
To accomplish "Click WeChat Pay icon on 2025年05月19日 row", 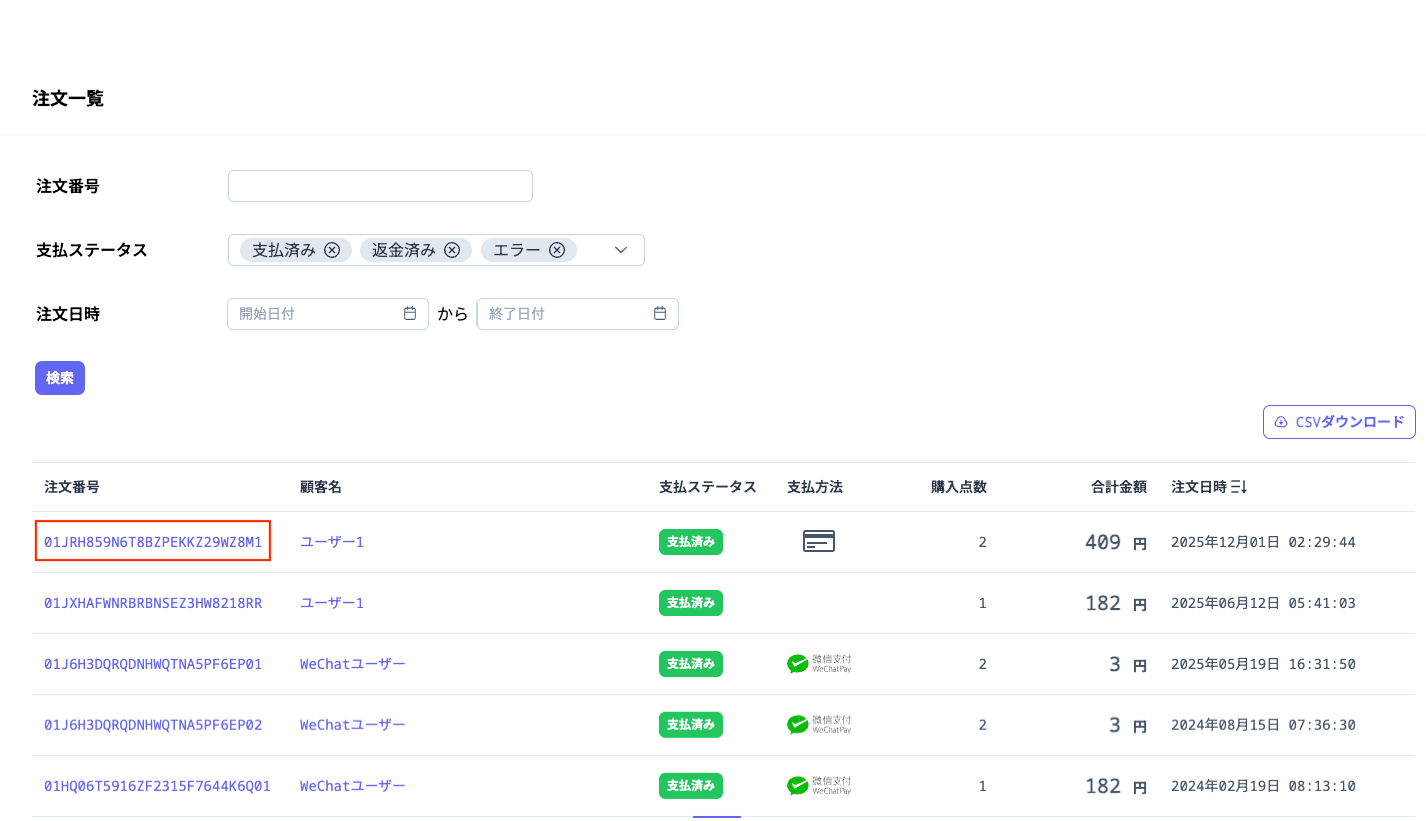I will point(819,664).
